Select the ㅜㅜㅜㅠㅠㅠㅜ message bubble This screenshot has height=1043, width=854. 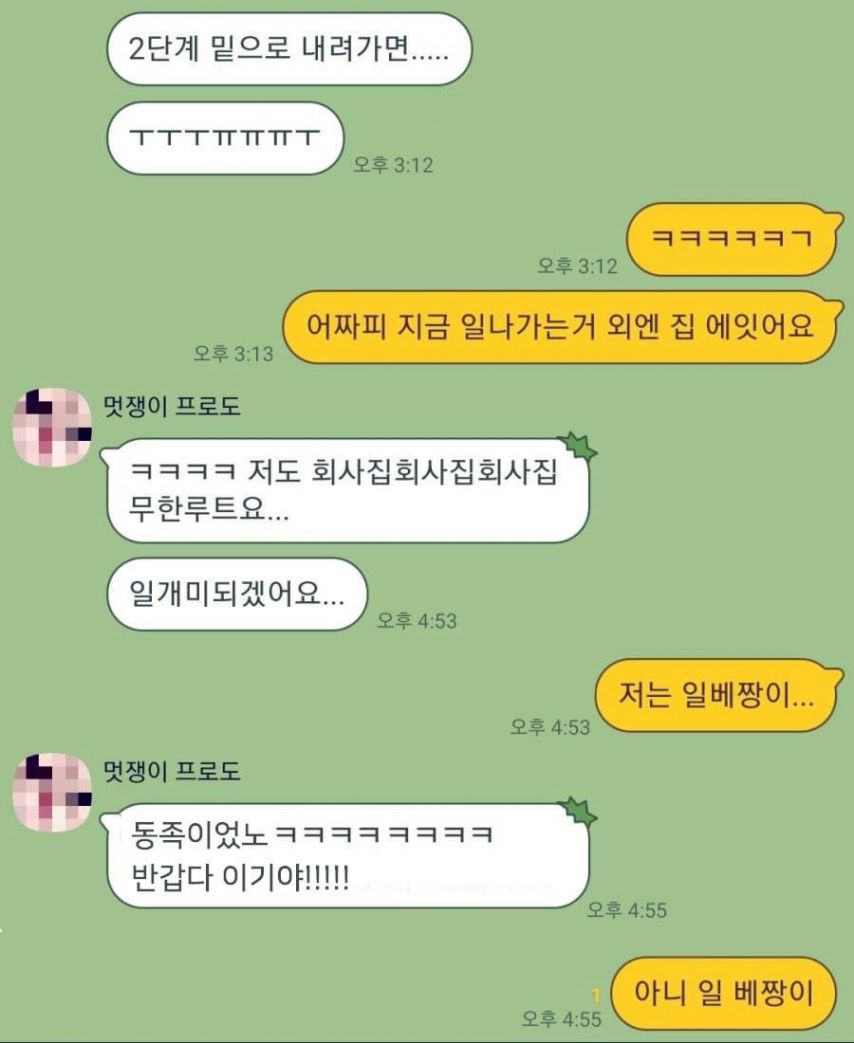225,138
